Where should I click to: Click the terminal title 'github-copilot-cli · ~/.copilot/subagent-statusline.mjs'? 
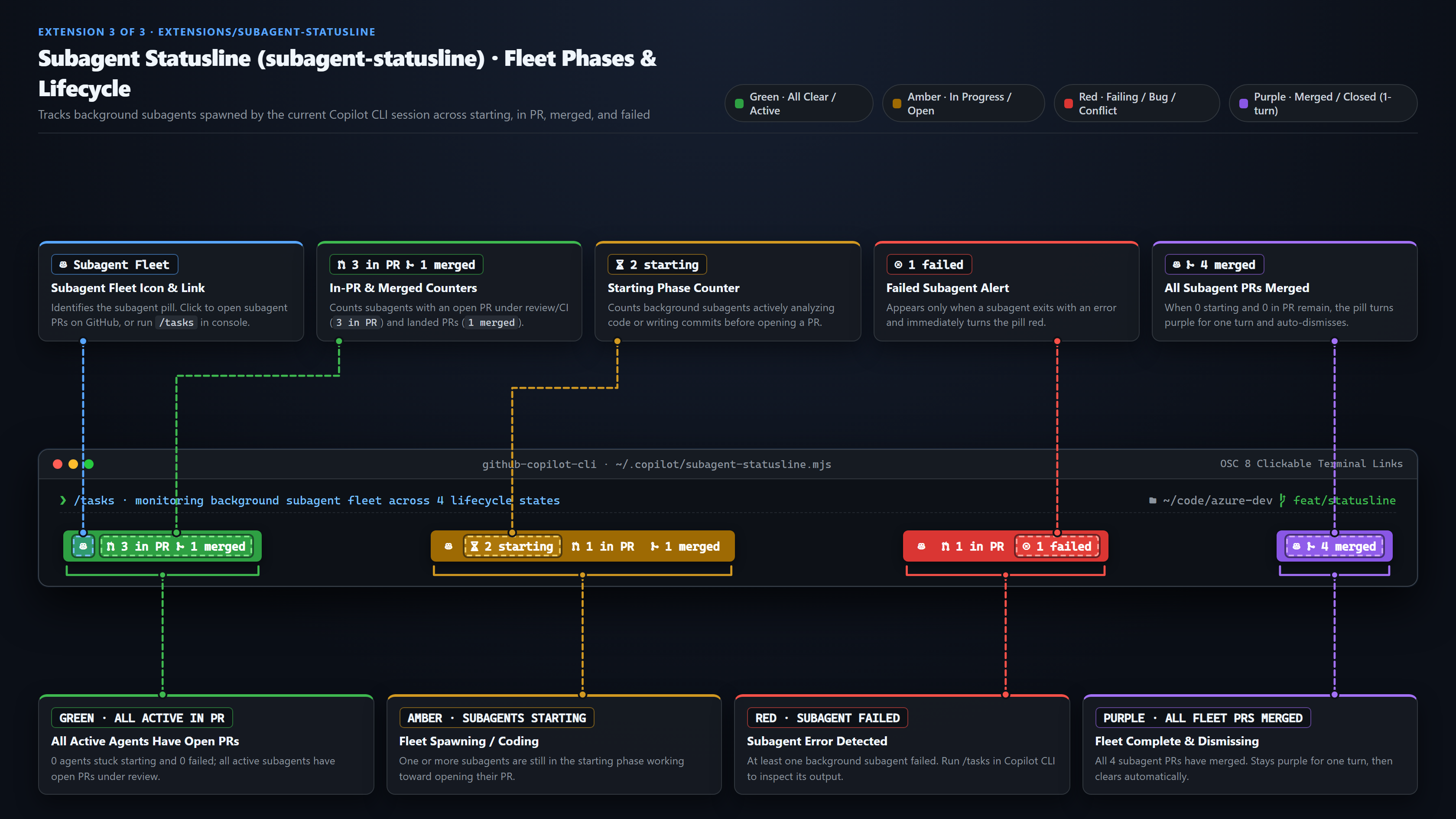pos(656,464)
